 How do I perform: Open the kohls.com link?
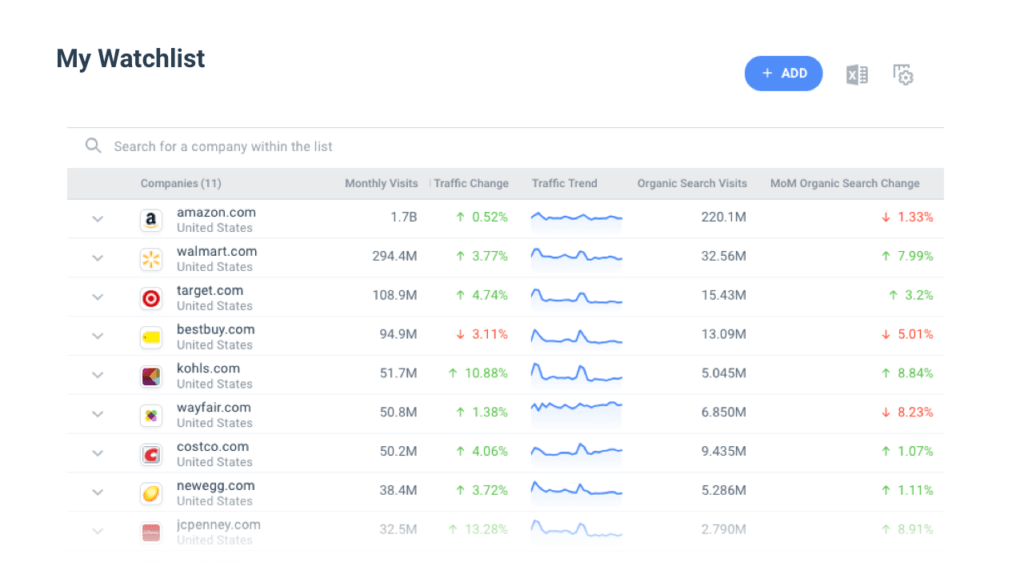(x=208, y=368)
